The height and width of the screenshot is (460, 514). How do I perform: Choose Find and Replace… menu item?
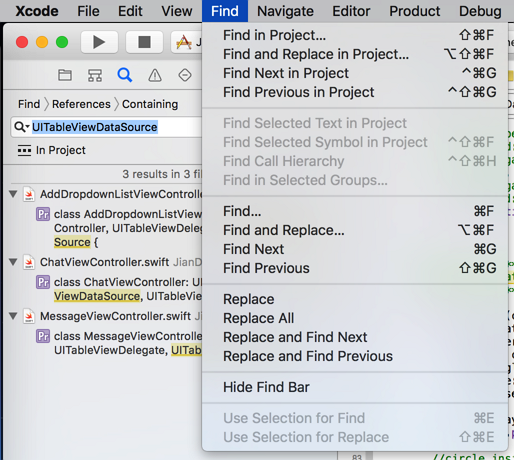click(x=355, y=230)
